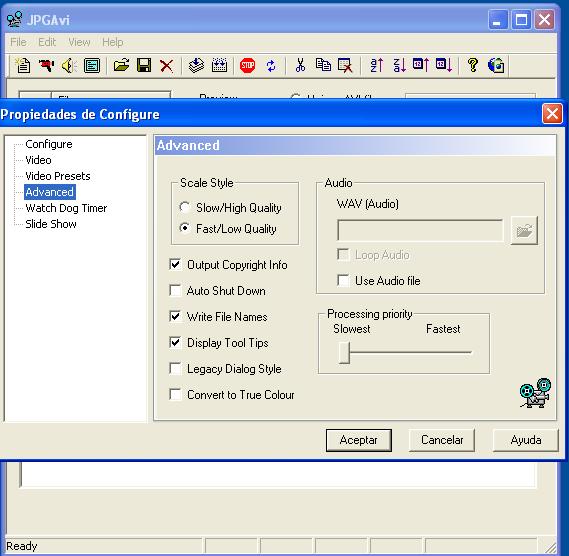Viewport: 569px width, 556px height.
Task: Click the date sort ascending icon
Action: 421,66
